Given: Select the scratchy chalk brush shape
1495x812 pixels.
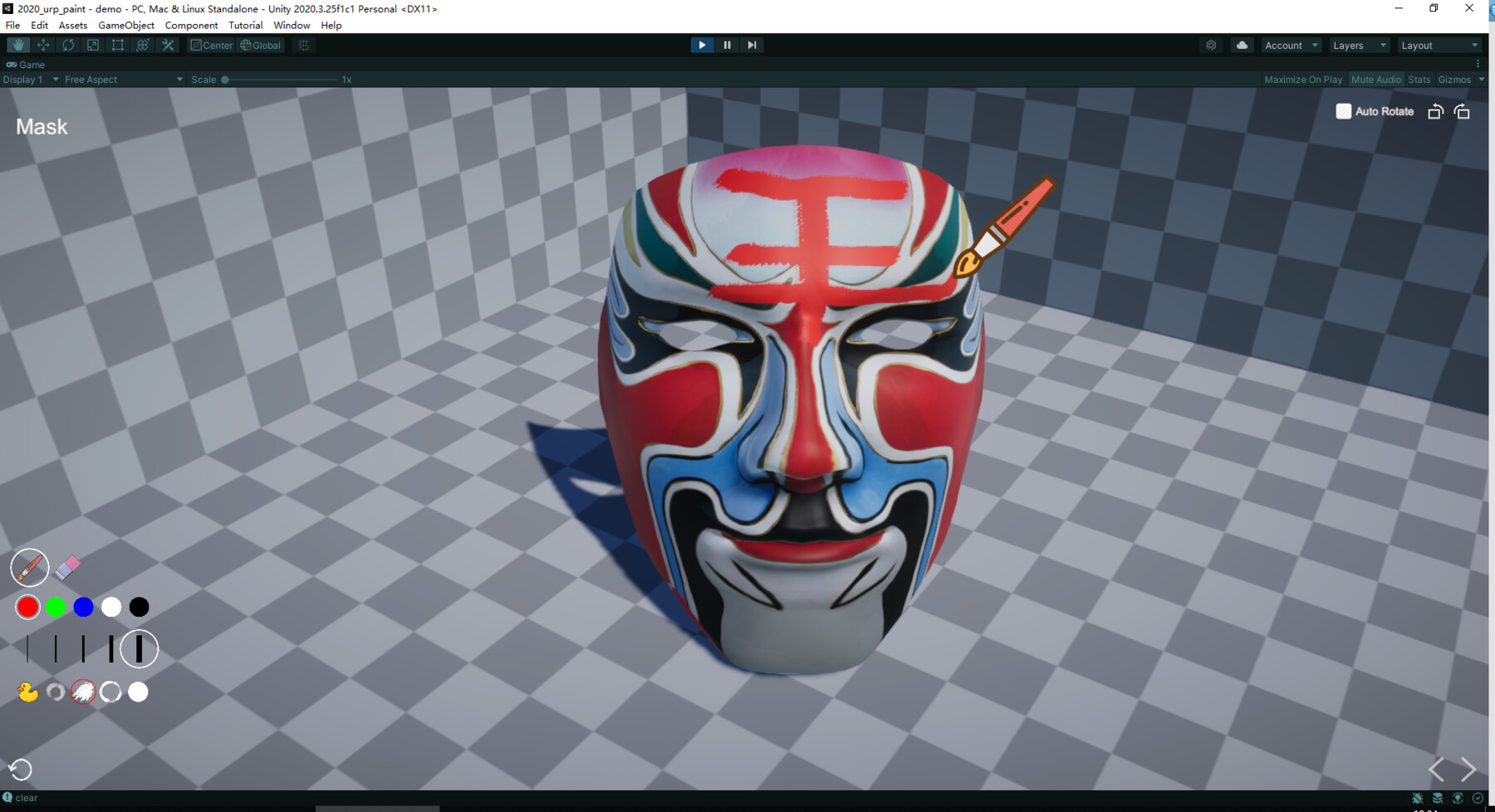Looking at the screenshot, I should click(x=83, y=692).
